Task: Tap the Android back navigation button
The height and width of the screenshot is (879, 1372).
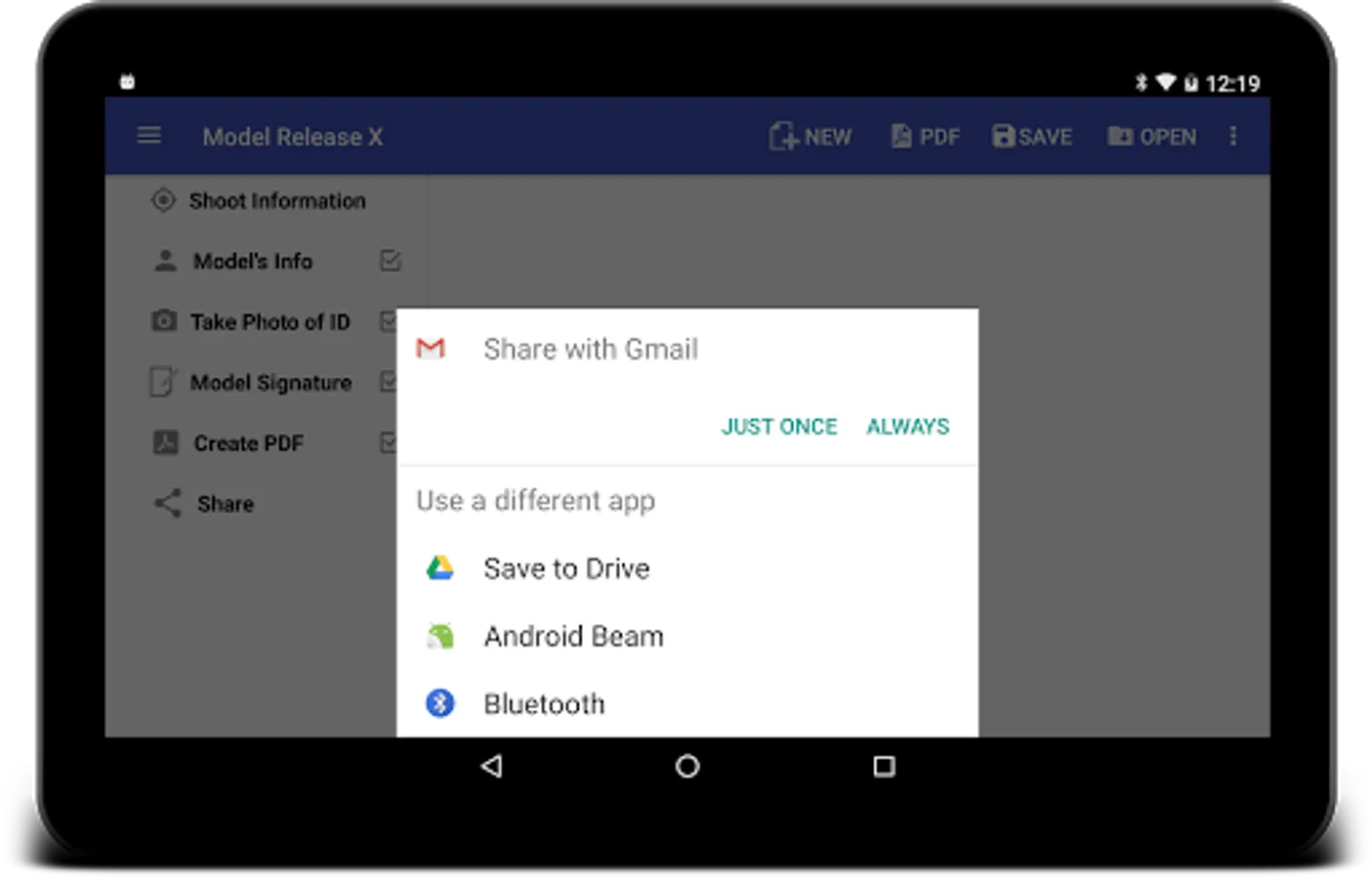Action: [x=492, y=766]
